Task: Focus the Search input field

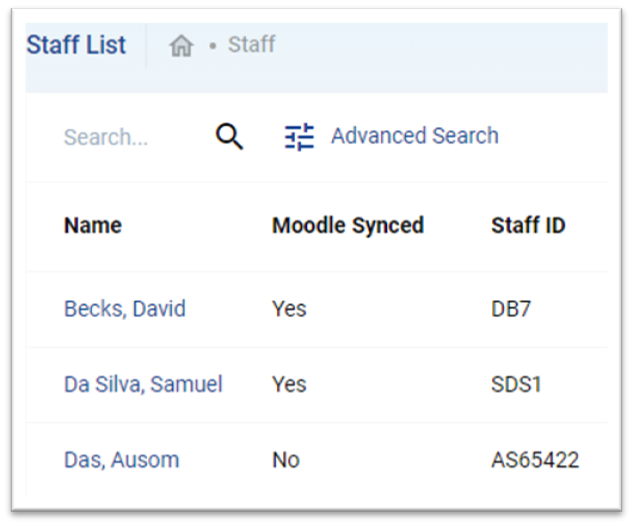Action: coord(133,137)
